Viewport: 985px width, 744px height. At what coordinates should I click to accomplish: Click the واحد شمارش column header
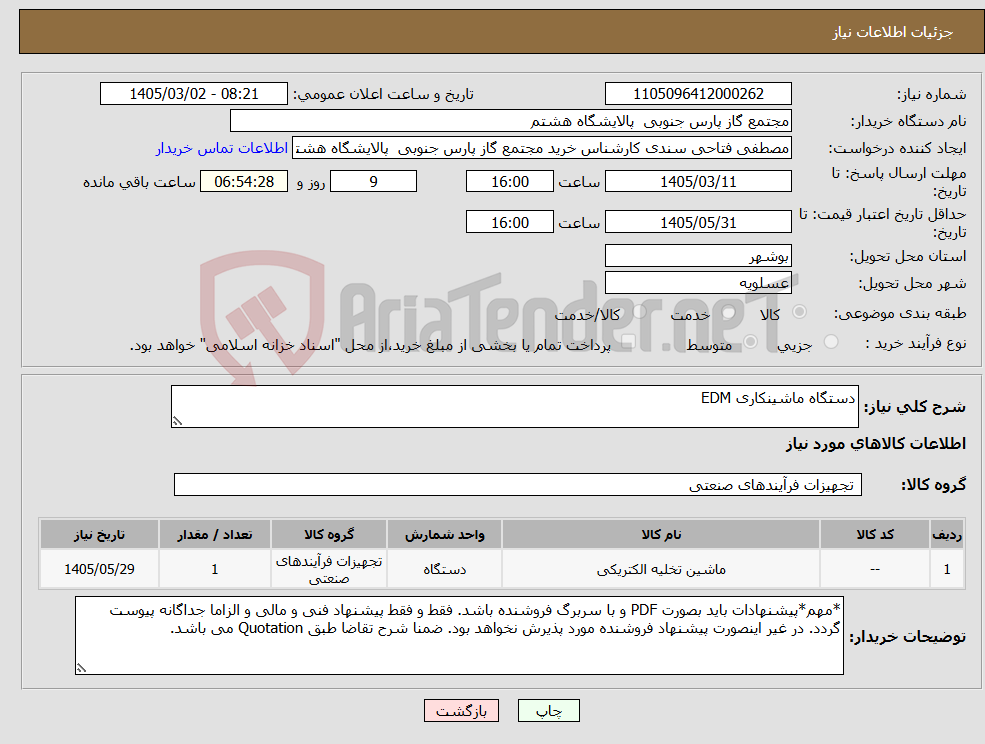(x=444, y=534)
